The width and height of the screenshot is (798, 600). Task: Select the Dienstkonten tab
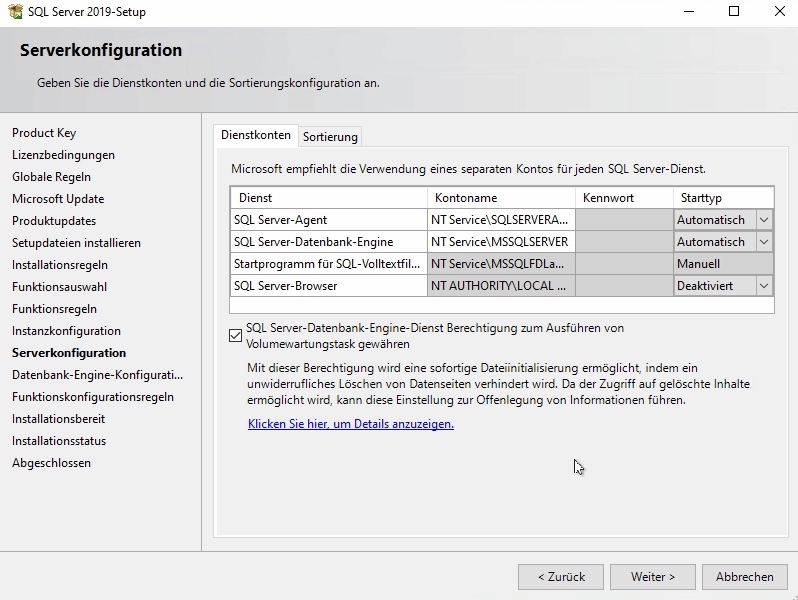click(256, 135)
